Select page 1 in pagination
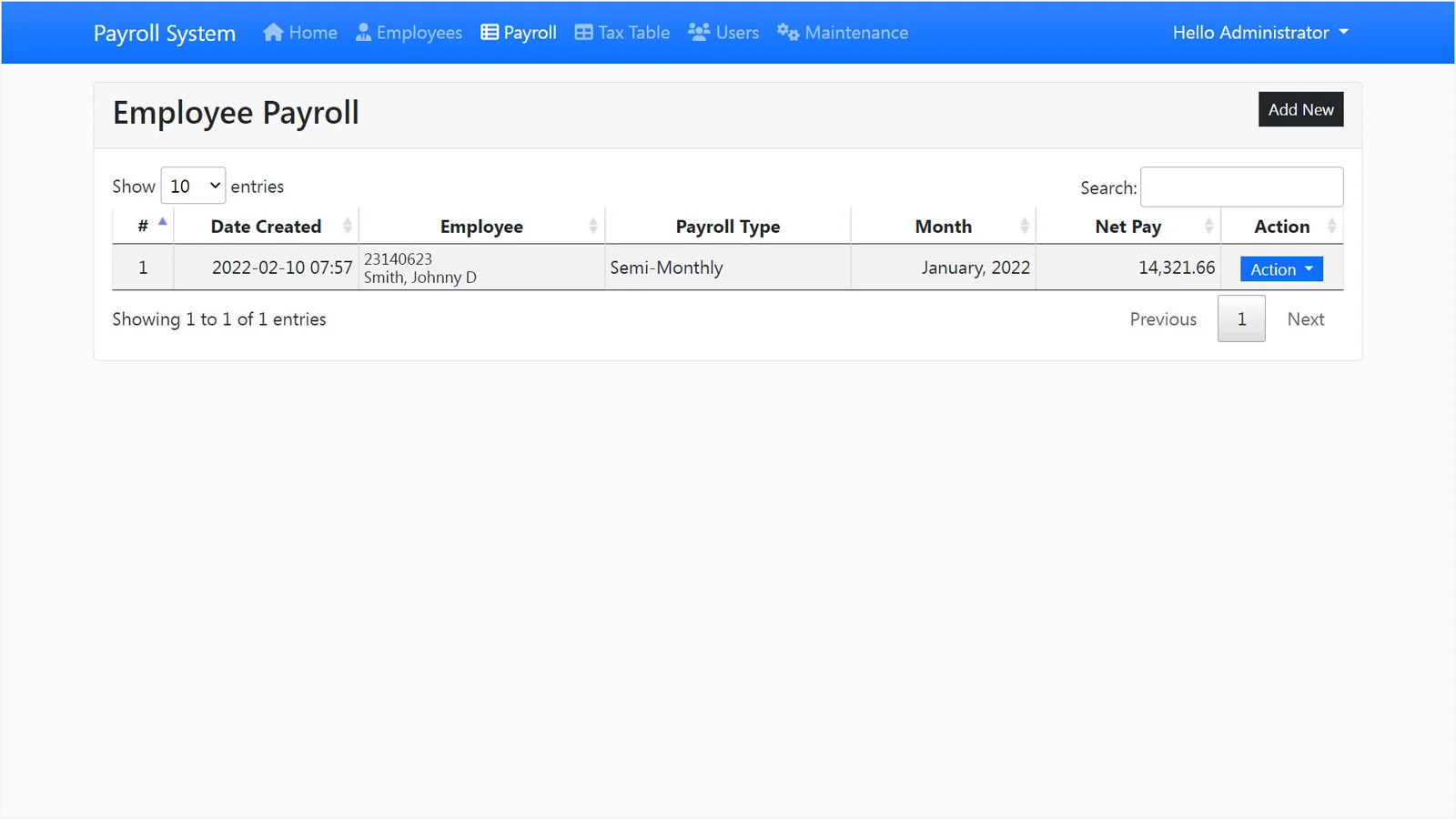1456x819 pixels. [x=1241, y=319]
